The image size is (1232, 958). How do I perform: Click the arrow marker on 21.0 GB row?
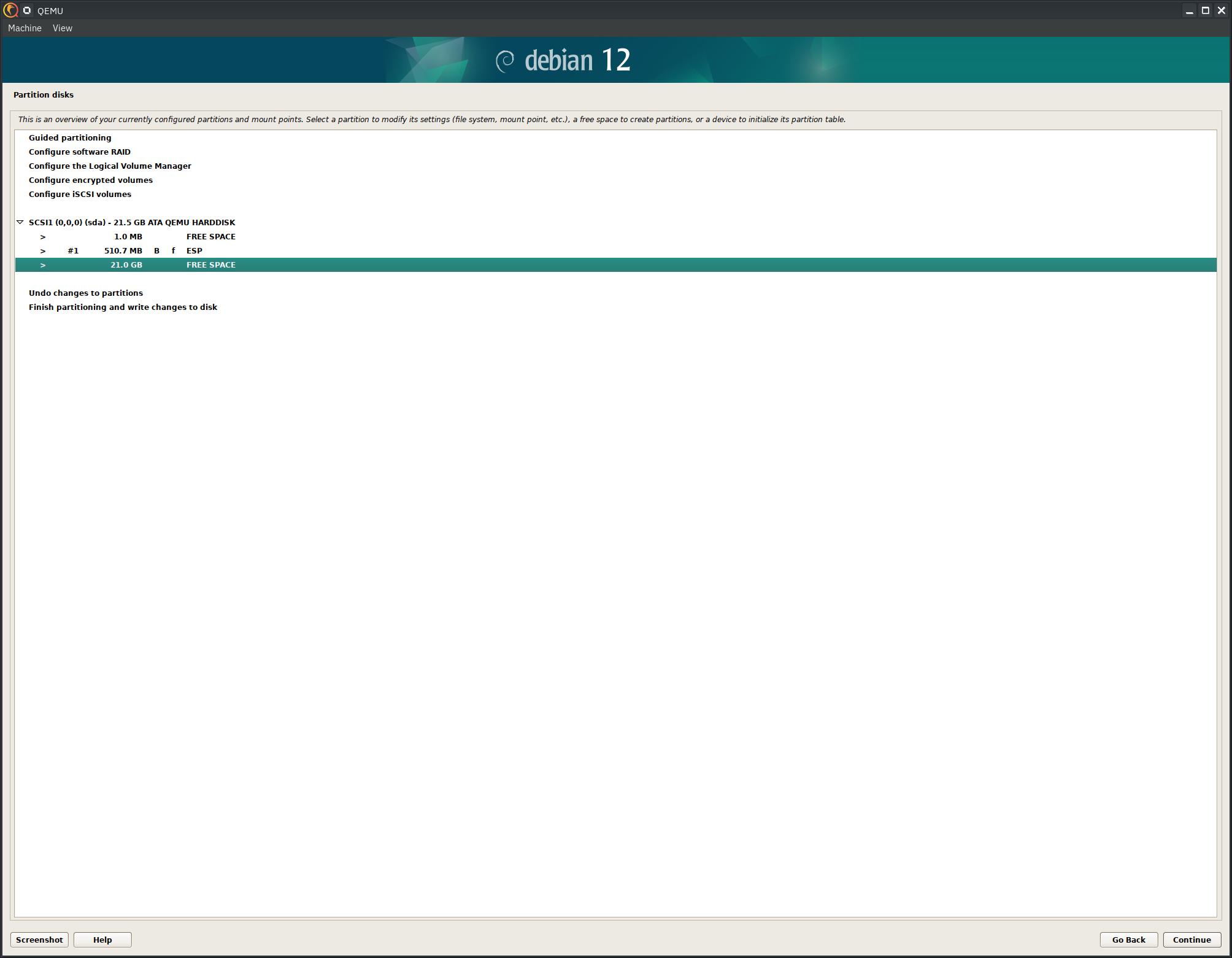(43, 265)
